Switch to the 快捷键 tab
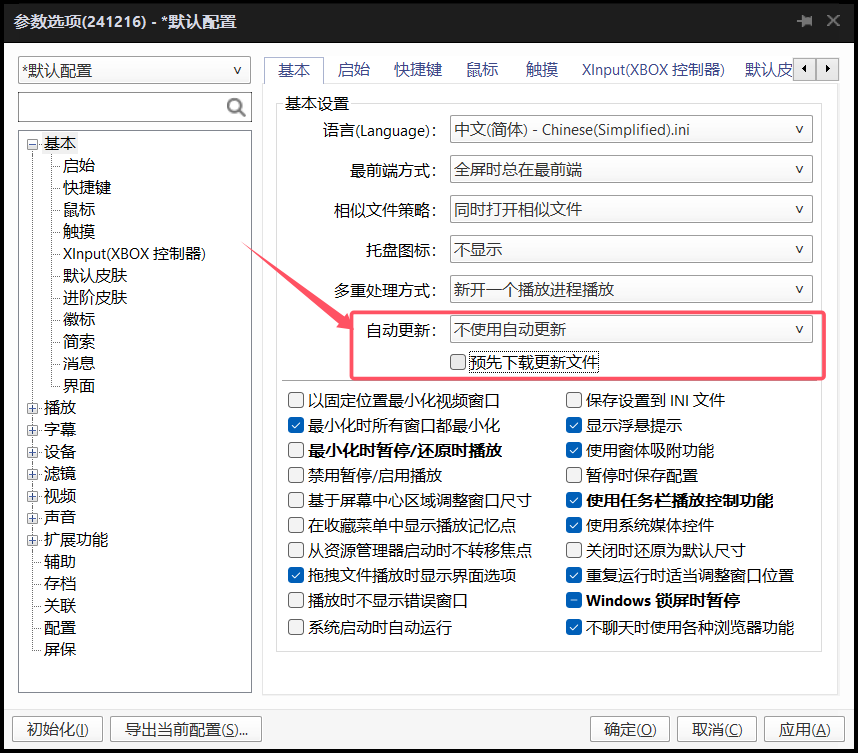Image resolution: width=858 pixels, height=753 pixels. (418, 70)
